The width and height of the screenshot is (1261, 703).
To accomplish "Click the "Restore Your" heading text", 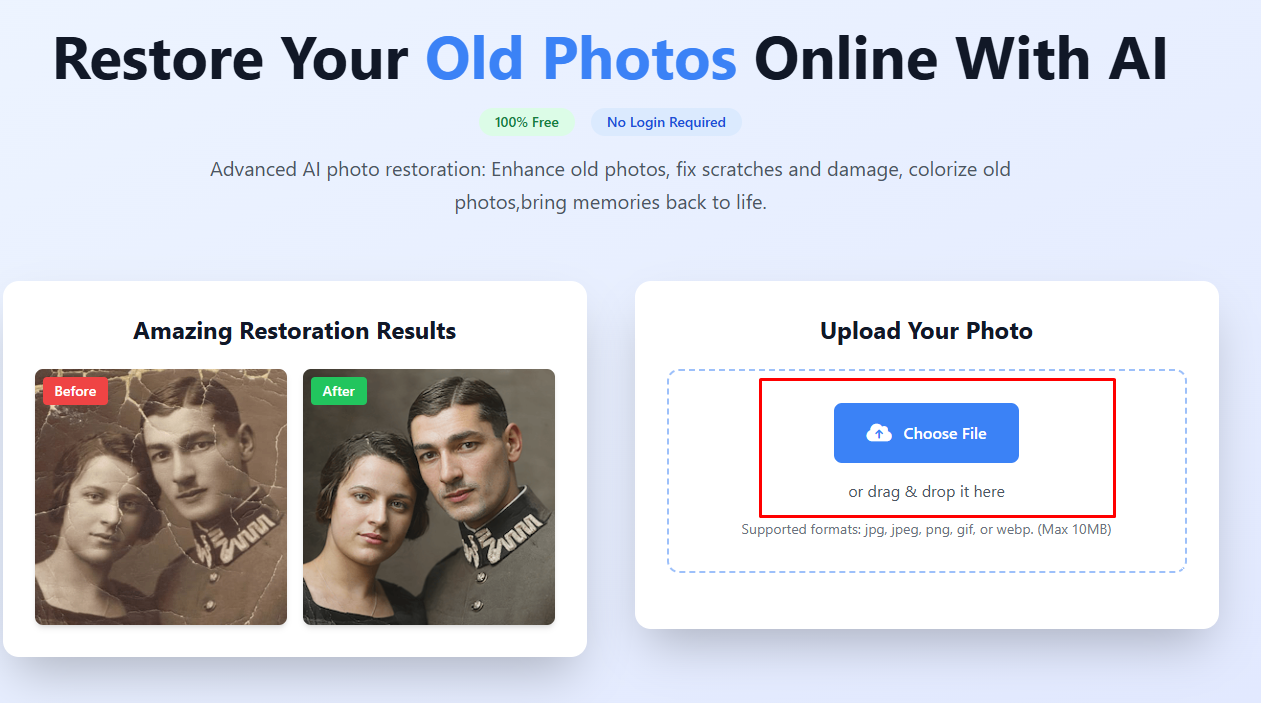I will pos(230,58).
